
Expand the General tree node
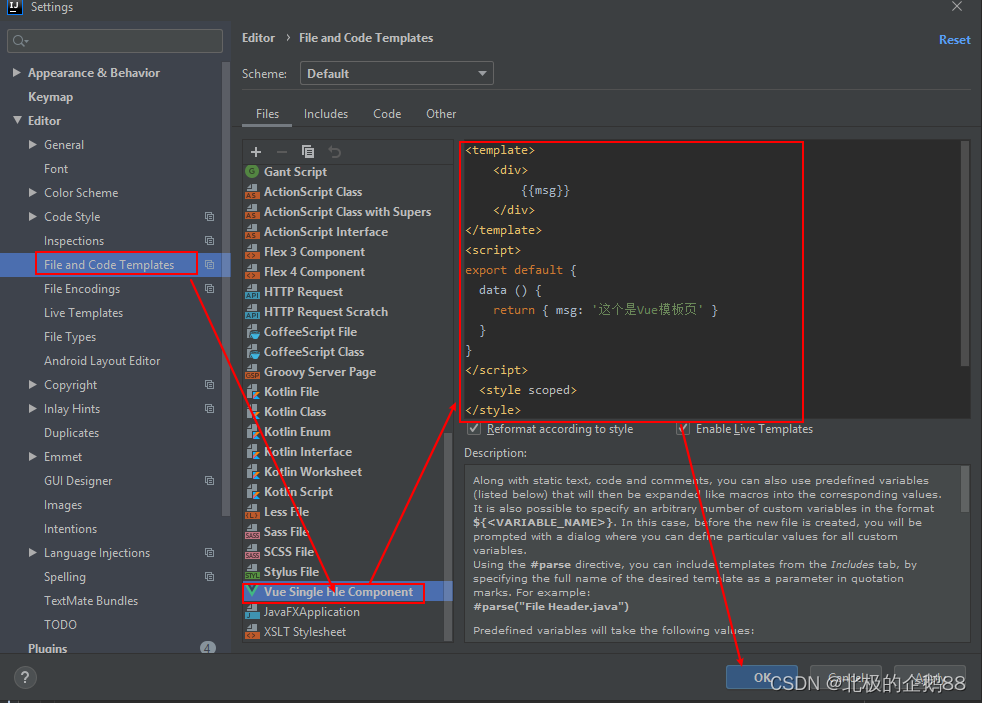click(x=33, y=145)
